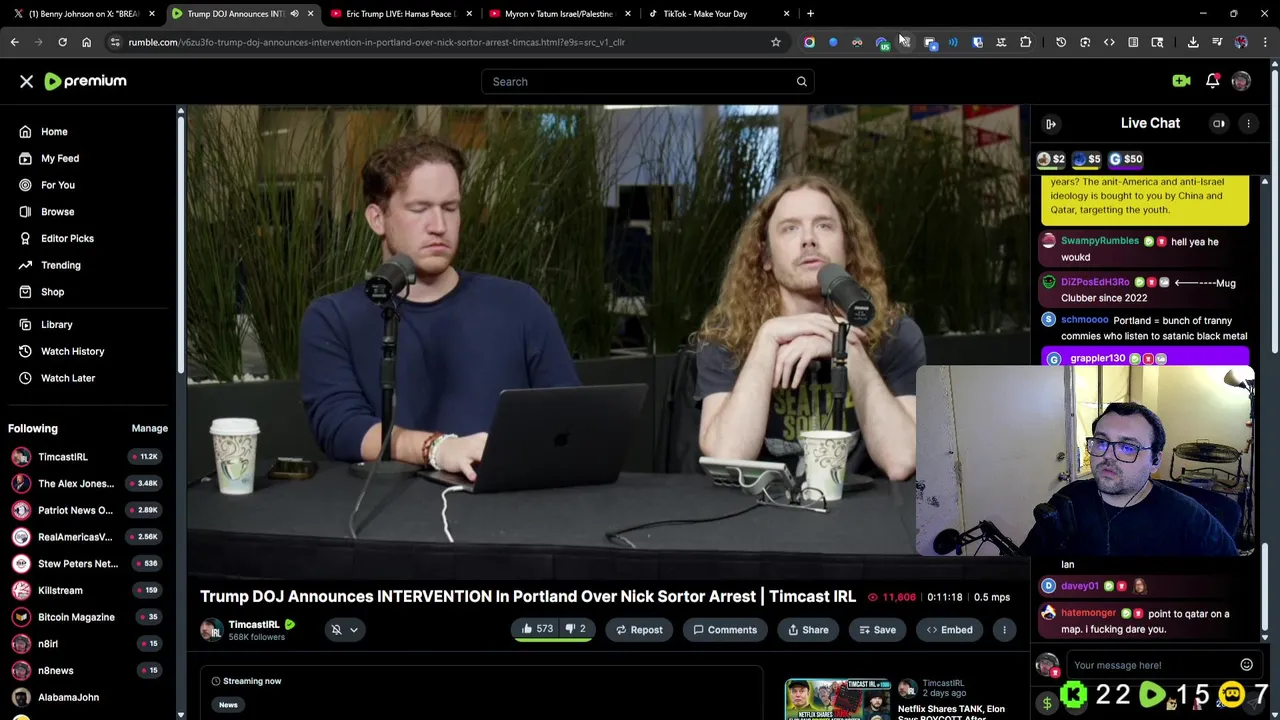Share the video

[808, 630]
